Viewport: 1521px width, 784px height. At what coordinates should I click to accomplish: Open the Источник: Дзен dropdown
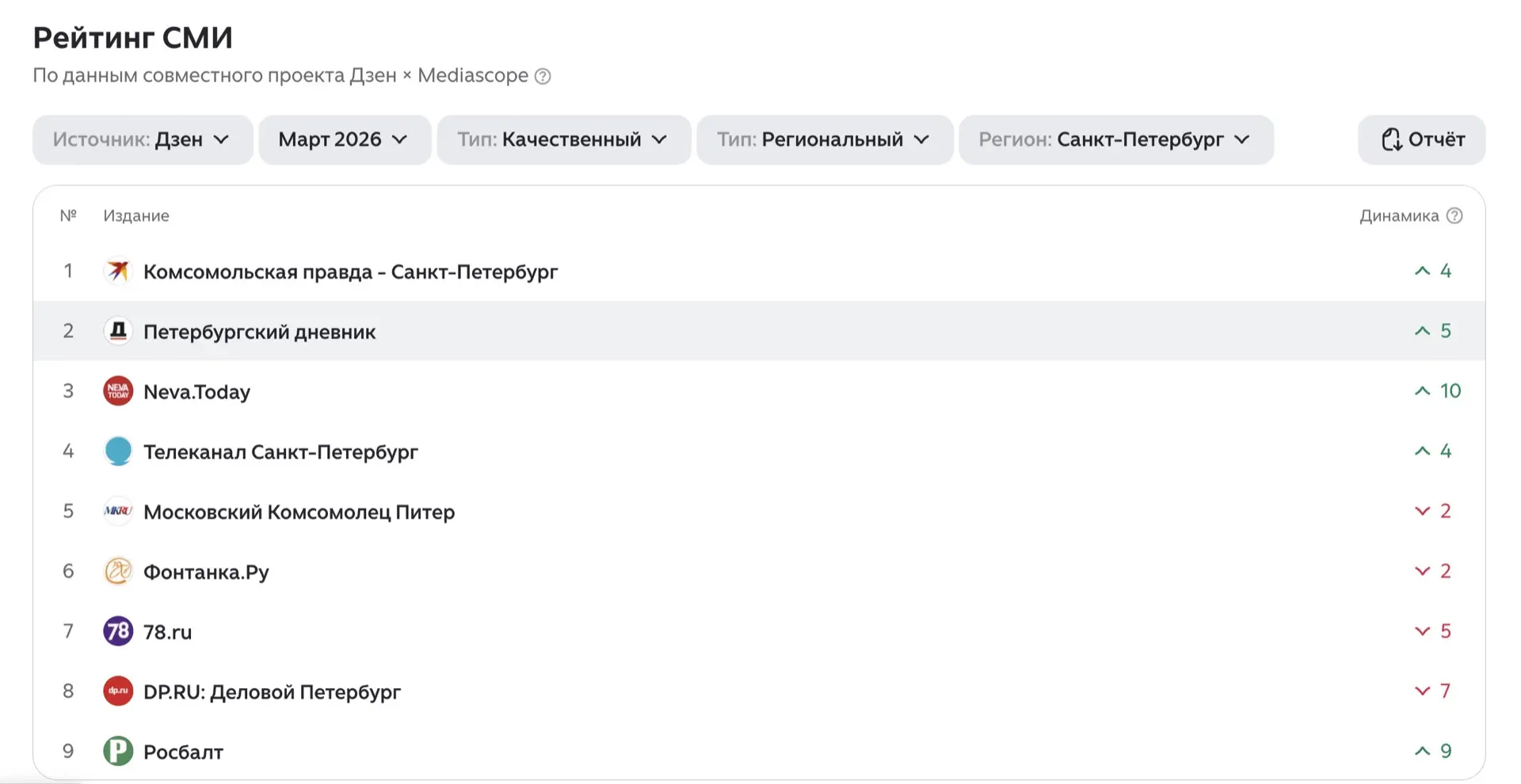[x=143, y=140]
